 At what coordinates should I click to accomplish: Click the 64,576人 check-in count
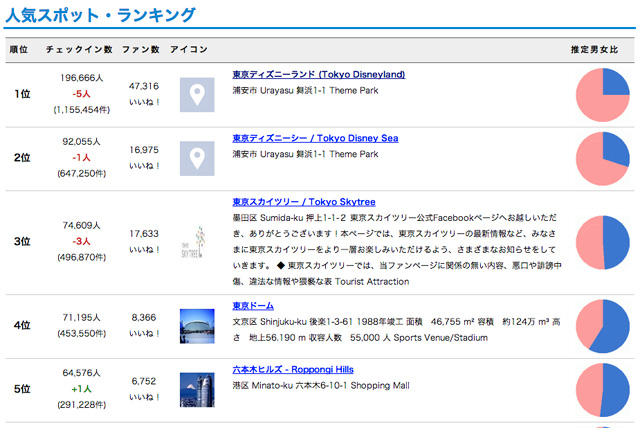point(81,373)
